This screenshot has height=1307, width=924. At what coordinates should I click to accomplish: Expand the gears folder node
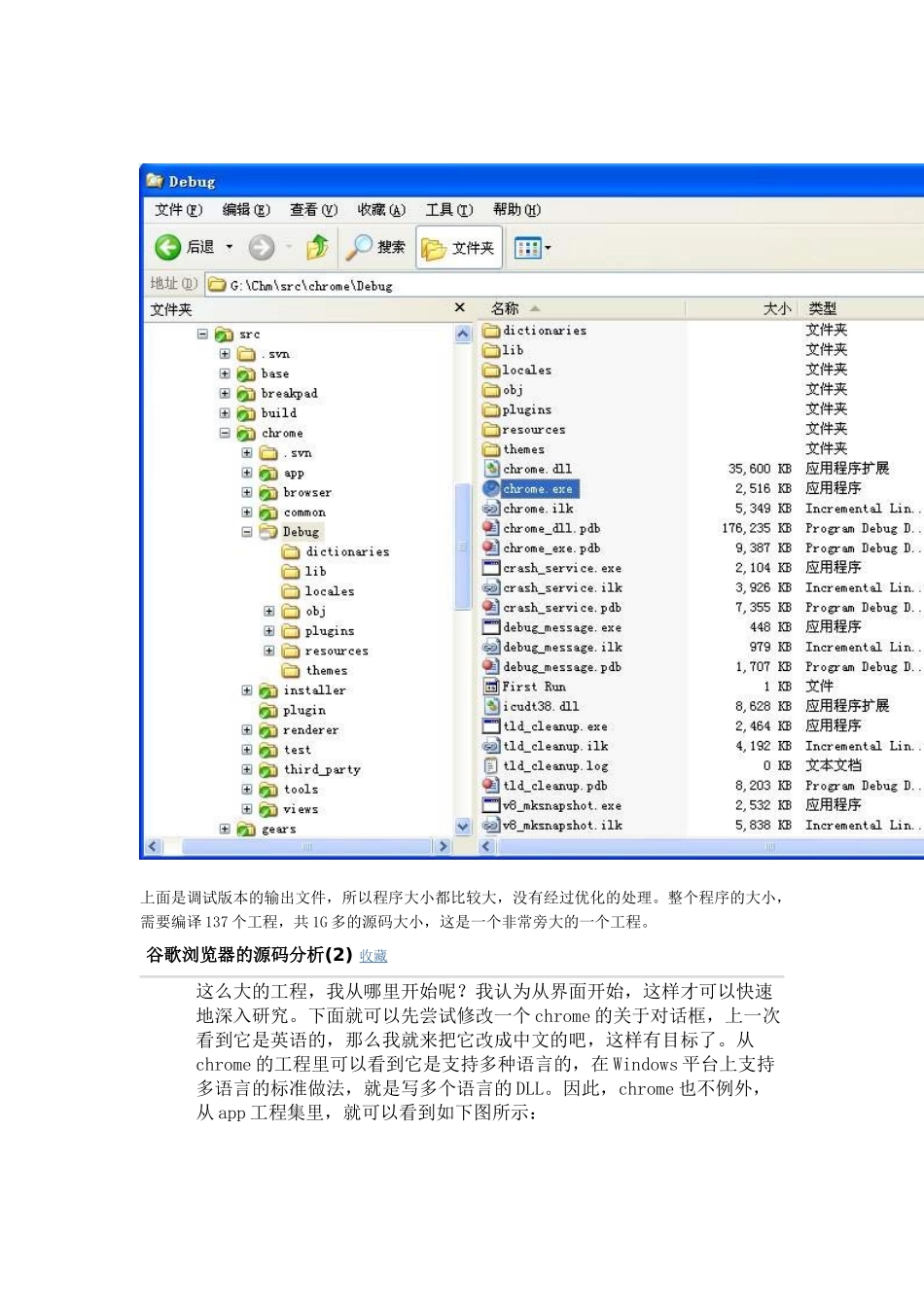[x=225, y=829]
